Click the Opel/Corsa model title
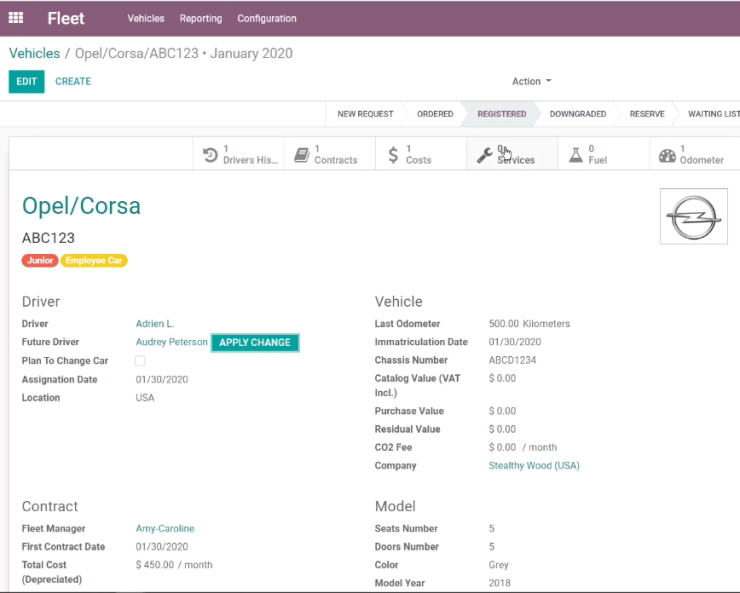 [x=81, y=206]
